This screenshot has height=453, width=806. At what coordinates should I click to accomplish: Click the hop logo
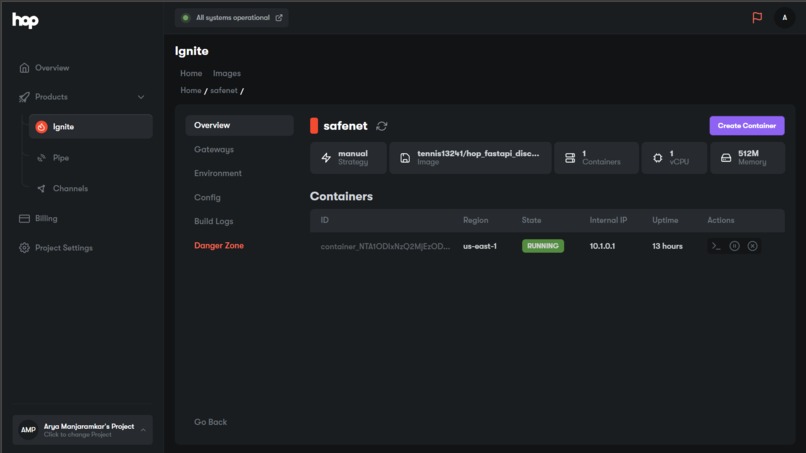point(25,20)
